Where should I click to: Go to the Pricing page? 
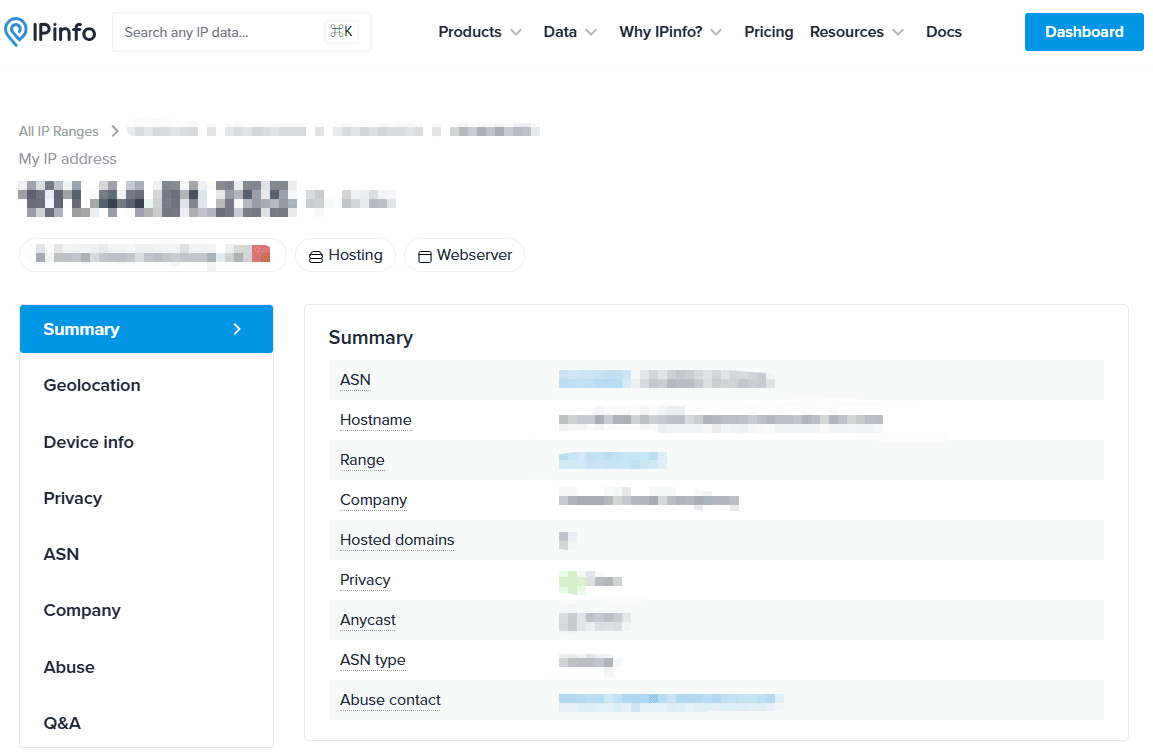768,32
